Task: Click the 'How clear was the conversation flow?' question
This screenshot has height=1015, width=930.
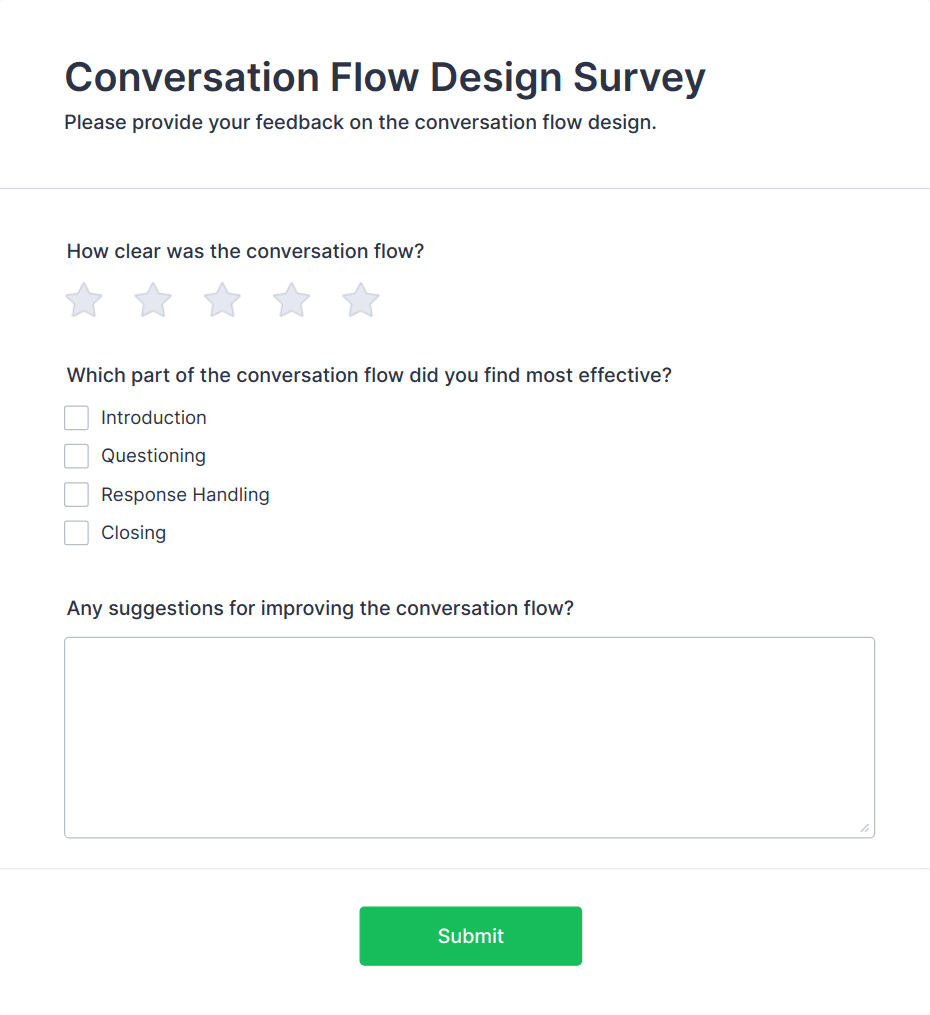Action: 246,251
